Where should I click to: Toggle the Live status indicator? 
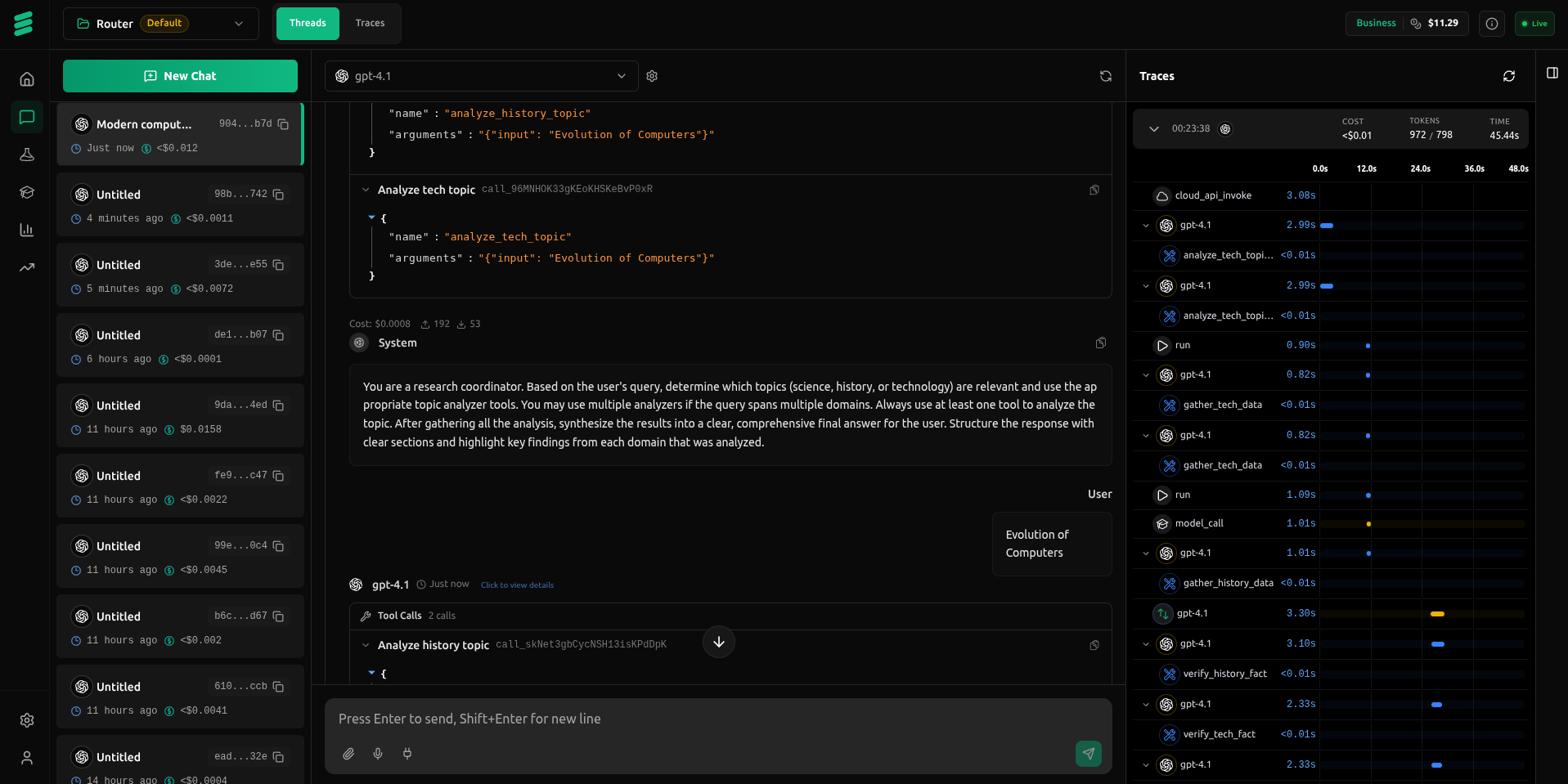point(1534,23)
